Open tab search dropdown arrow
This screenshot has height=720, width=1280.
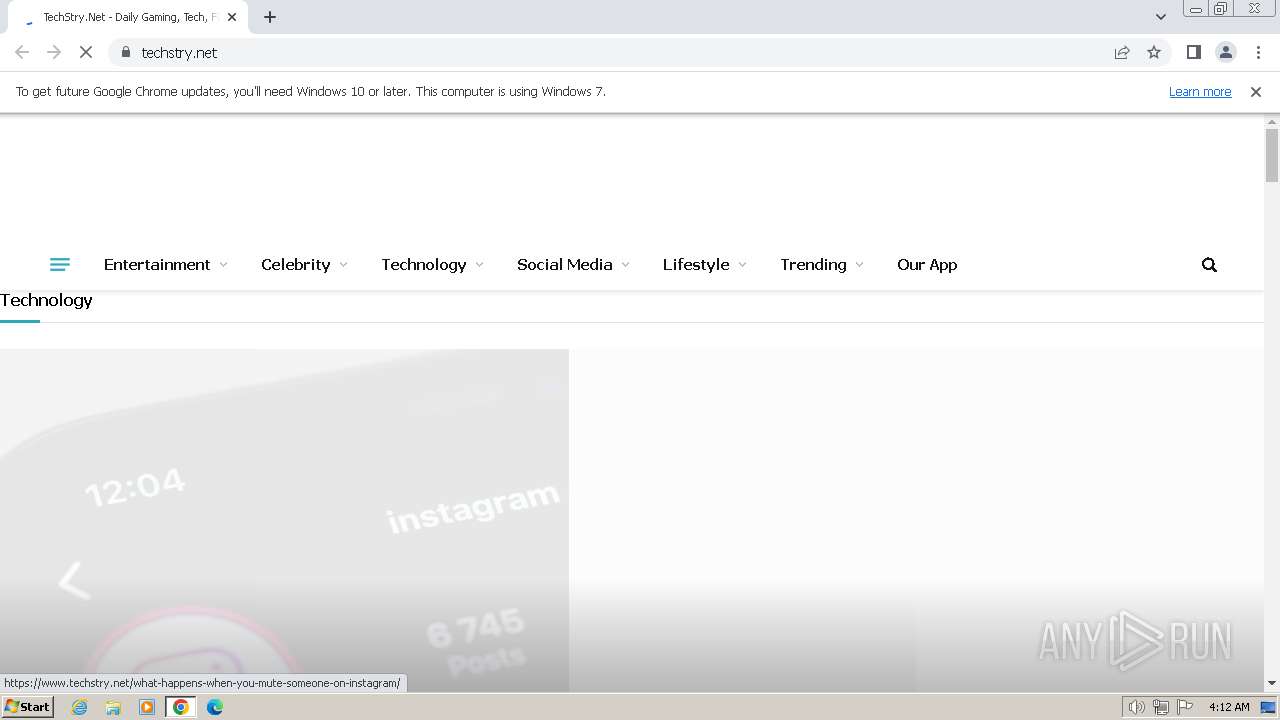tap(1161, 17)
